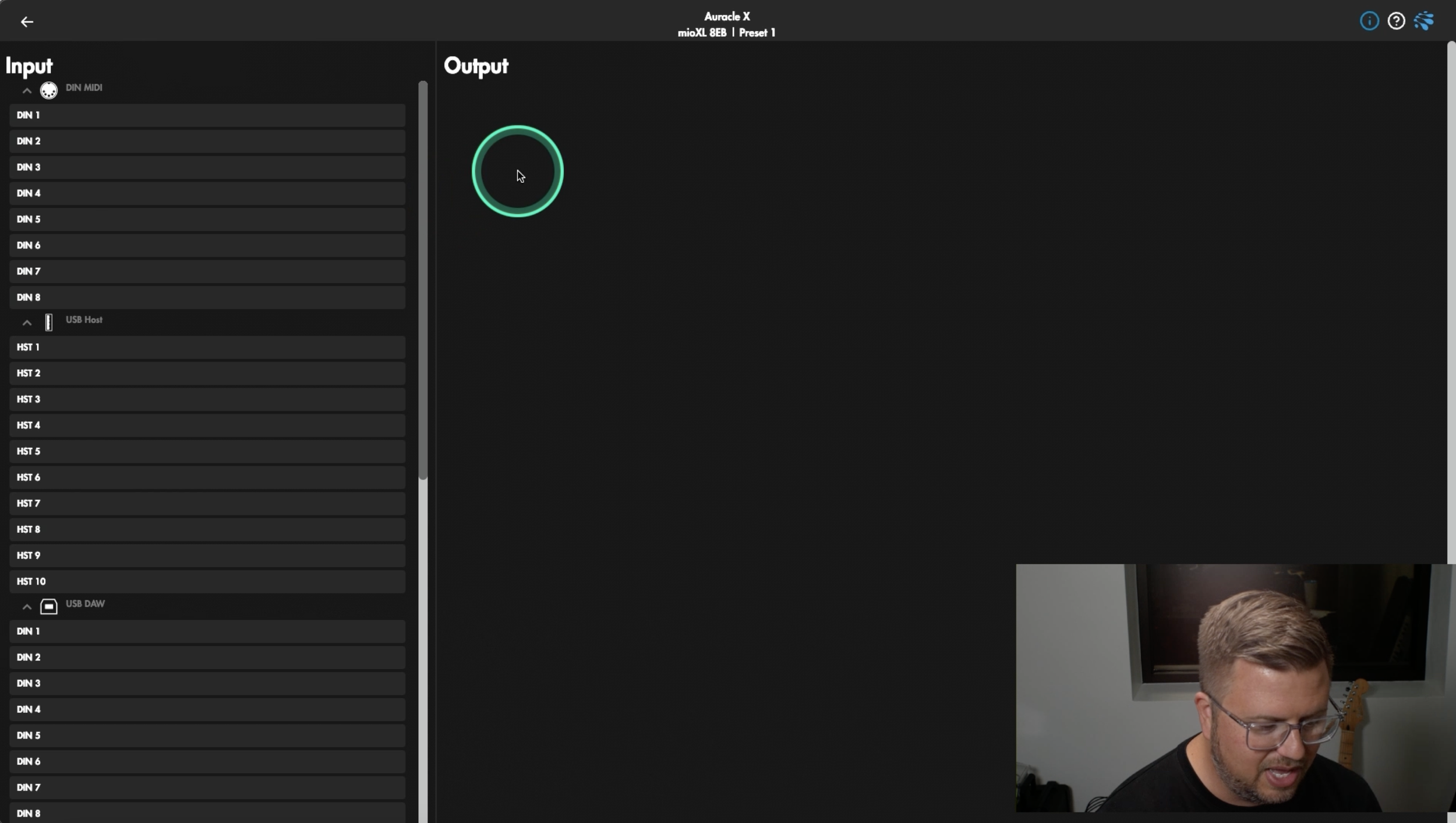Open the info icon in header
The image size is (1456, 823).
pyautogui.click(x=1369, y=21)
